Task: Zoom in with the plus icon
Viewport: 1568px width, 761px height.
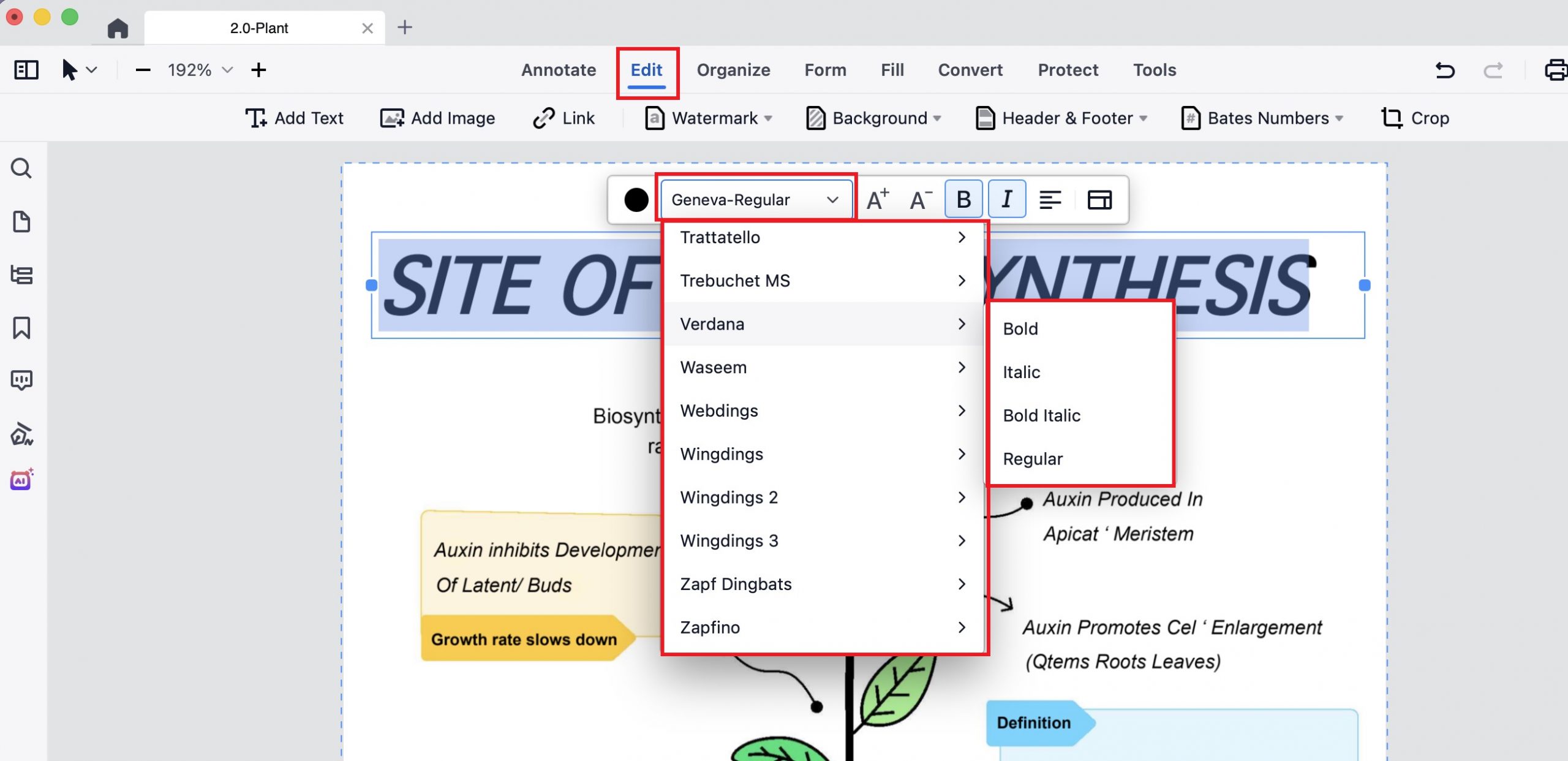Action: click(258, 70)
